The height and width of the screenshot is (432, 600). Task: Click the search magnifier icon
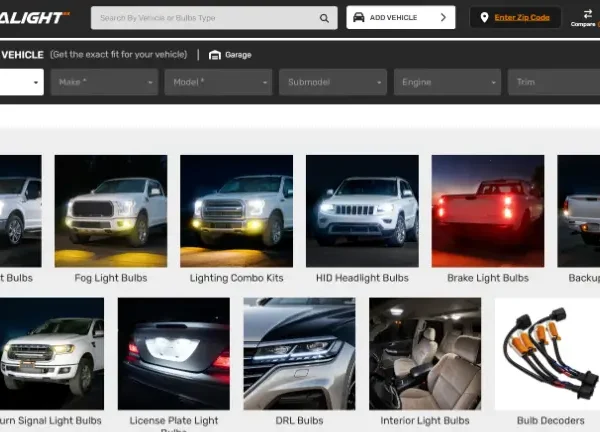pos(324,18)
